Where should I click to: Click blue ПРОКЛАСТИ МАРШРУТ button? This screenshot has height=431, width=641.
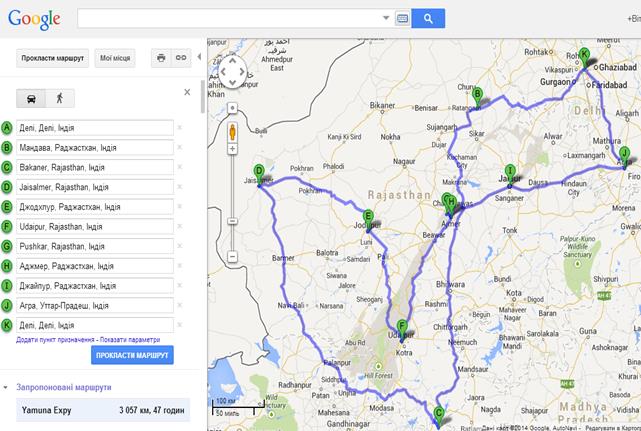point(132,355)
